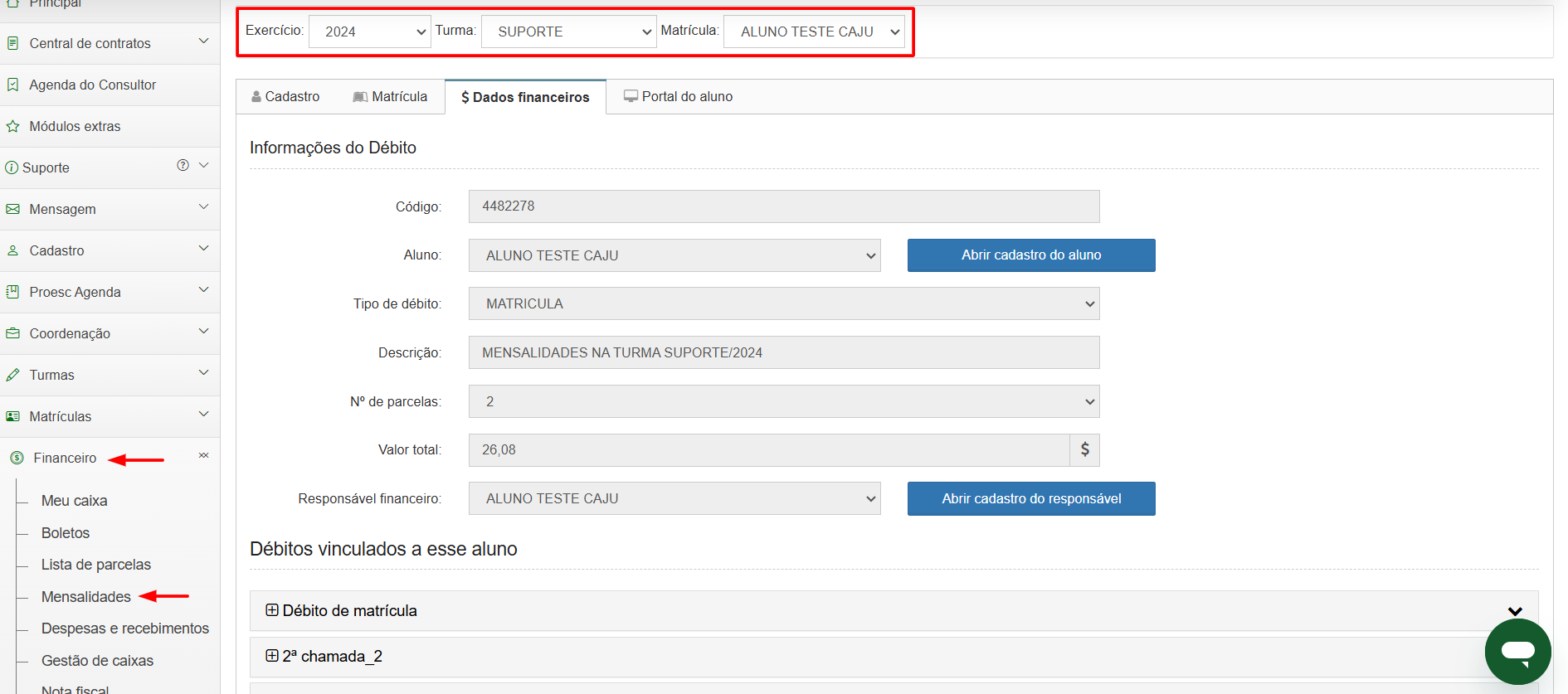Open the chat support bubble
The height and width of the screenshot is (694, 1568).
(x=1518, y=652)
